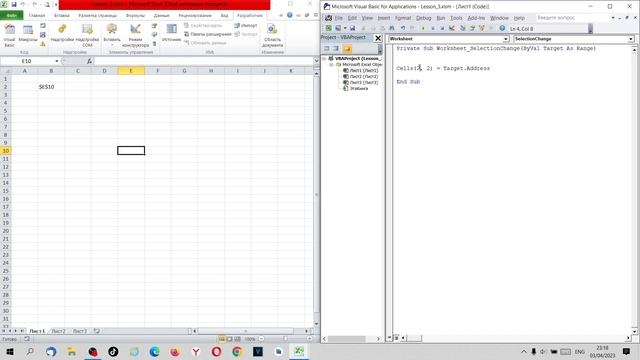640x360 pixels.
Task: Open the Вставить controls dropdown in ribbon
Action: click(x=112, y=36)
